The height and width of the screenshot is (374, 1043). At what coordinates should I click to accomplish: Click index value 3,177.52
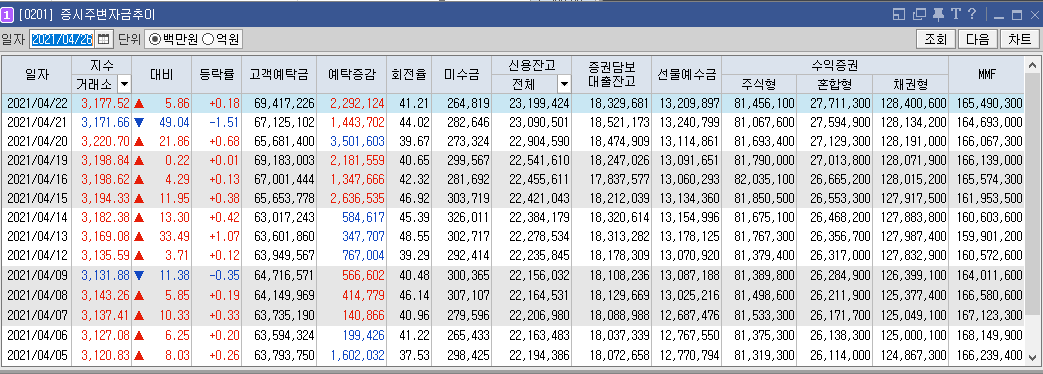point(105,103)
